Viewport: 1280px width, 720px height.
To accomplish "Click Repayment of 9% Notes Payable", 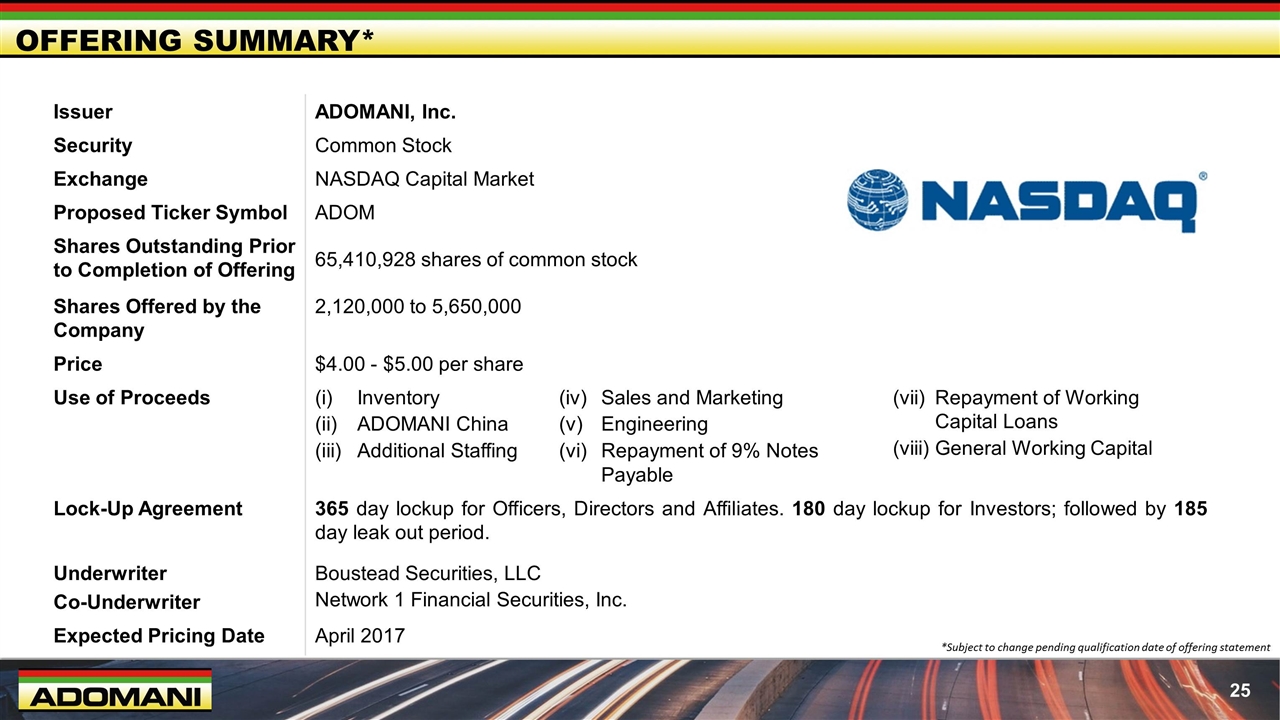I will 709,462.
